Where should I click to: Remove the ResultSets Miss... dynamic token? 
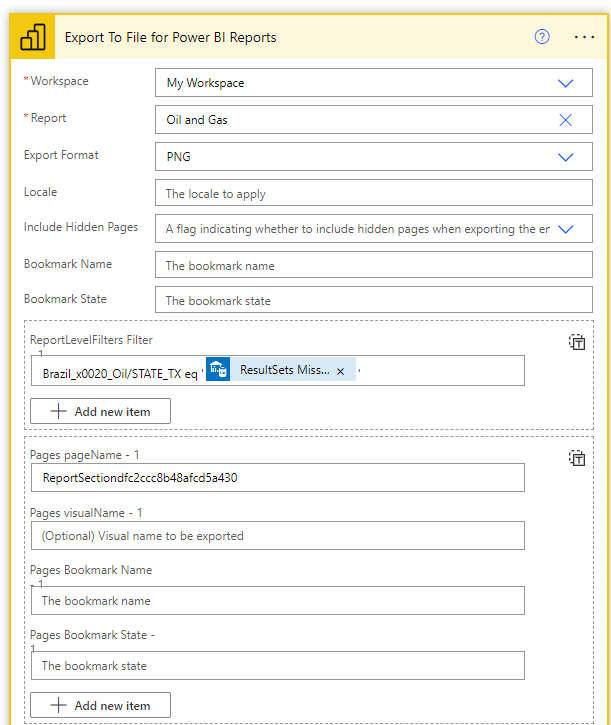click(x=340, y=371)
